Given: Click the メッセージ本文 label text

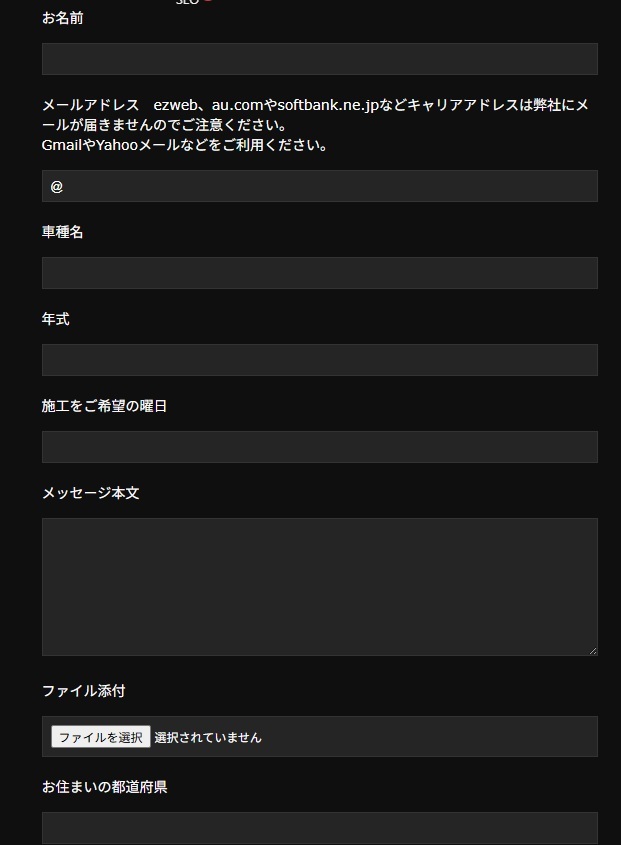Looking at the screenshot, I should [91, 493].
